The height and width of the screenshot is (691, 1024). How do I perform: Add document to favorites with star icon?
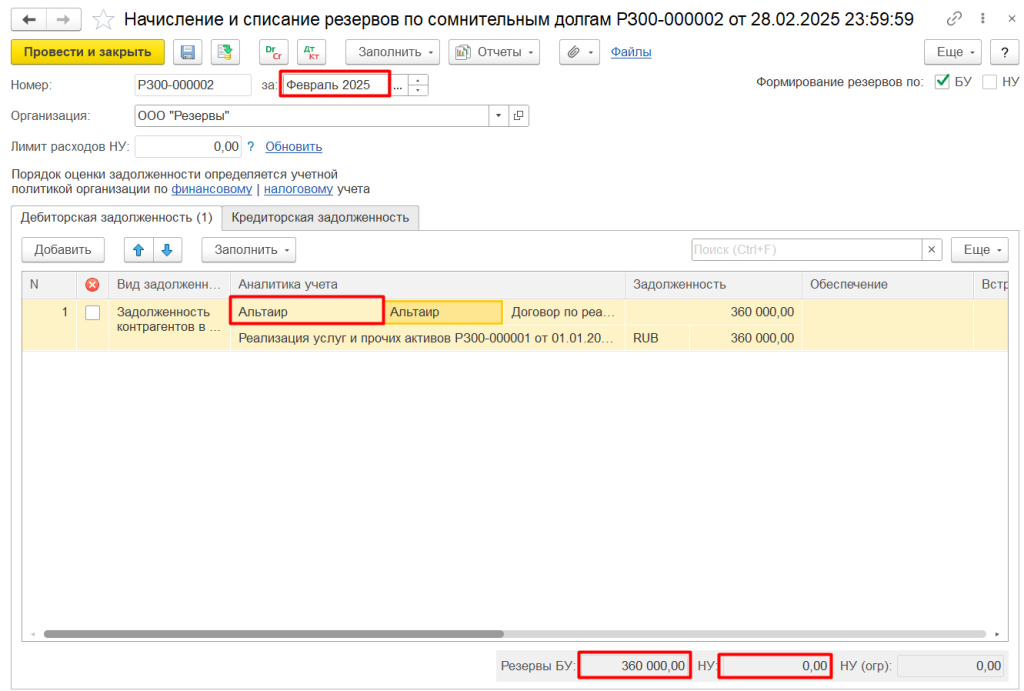(x=102, y=19)
